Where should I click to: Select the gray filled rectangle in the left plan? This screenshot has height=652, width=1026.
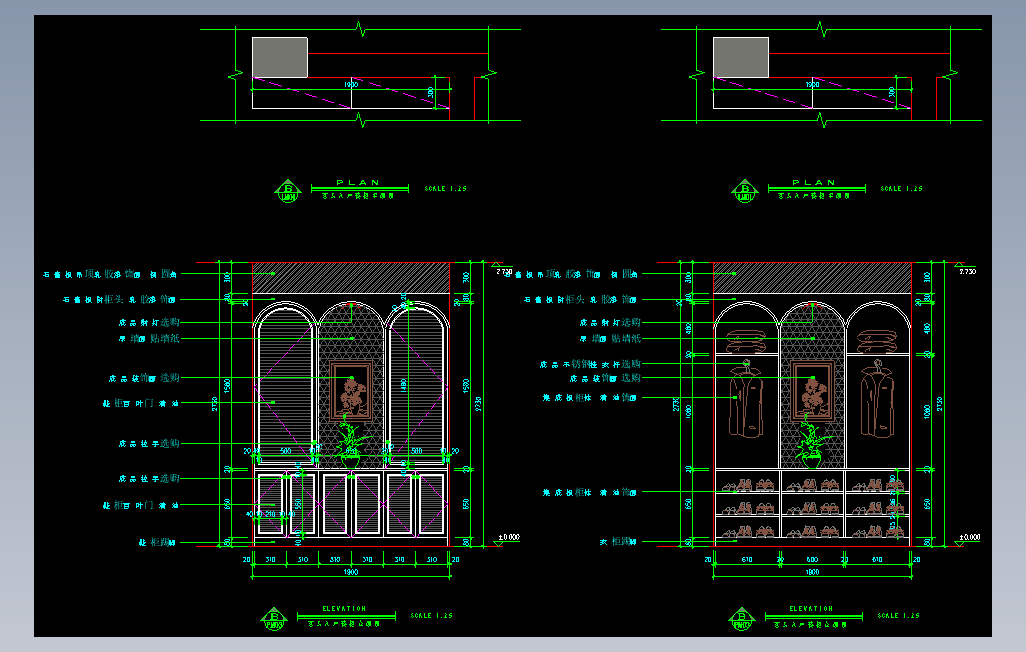coord(280,57)
